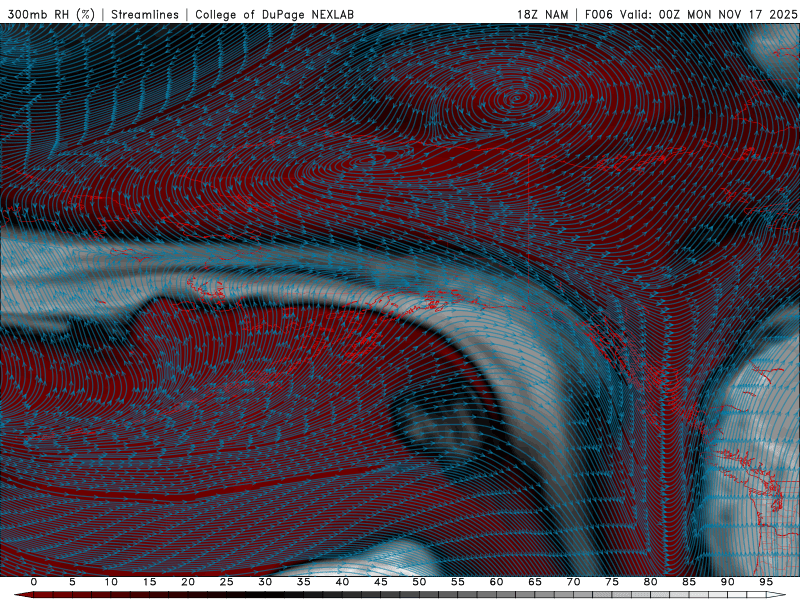Select the "25" value on the color scale
This screenshot has width=800, height=600.
[x=227, y=582]
